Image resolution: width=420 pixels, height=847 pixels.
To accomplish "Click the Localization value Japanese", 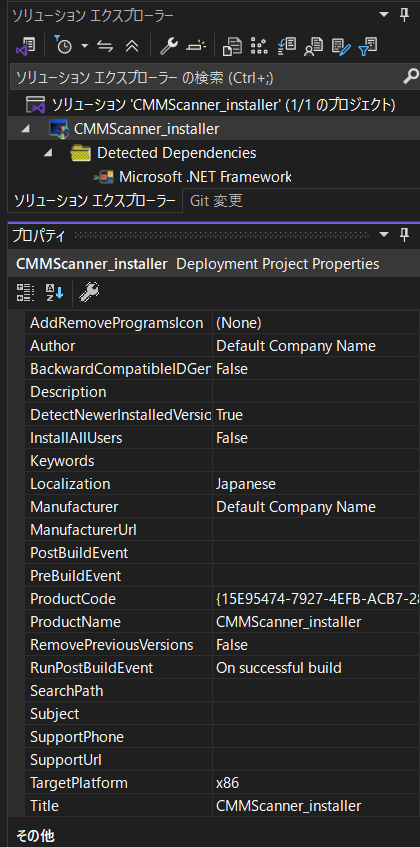I will click(246, 483).
